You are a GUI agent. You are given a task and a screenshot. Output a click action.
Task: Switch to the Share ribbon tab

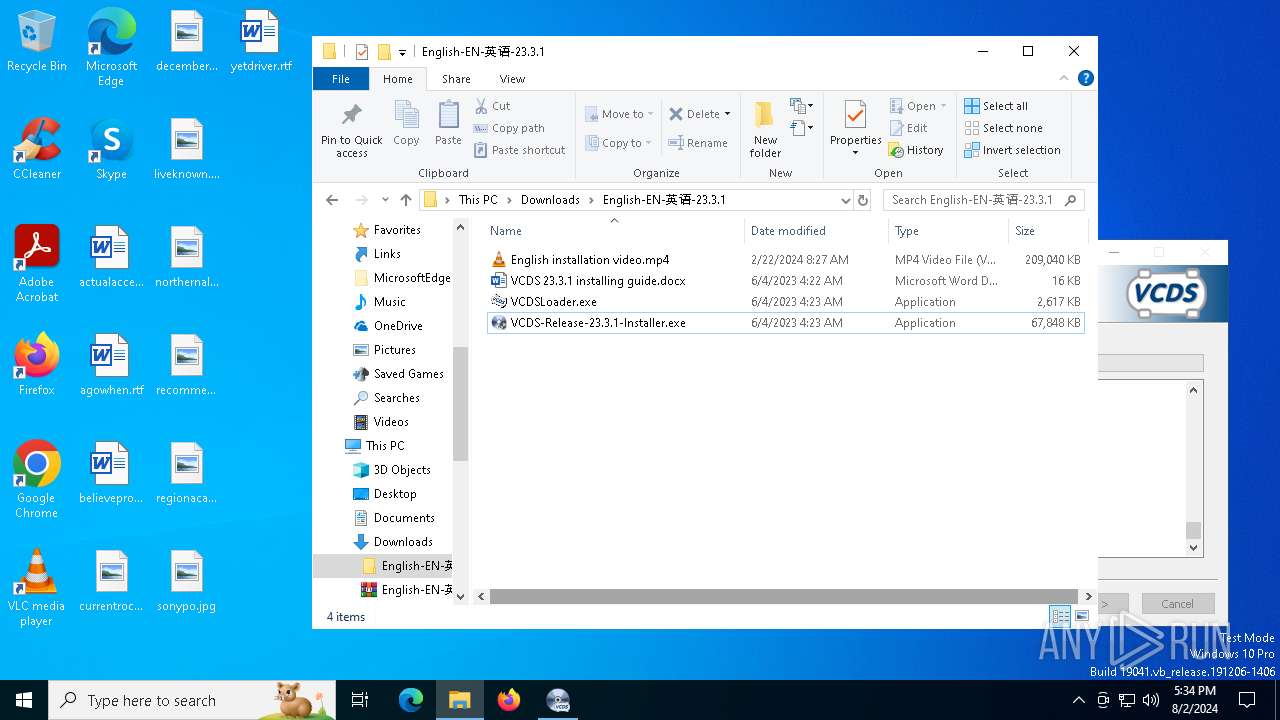456,79
